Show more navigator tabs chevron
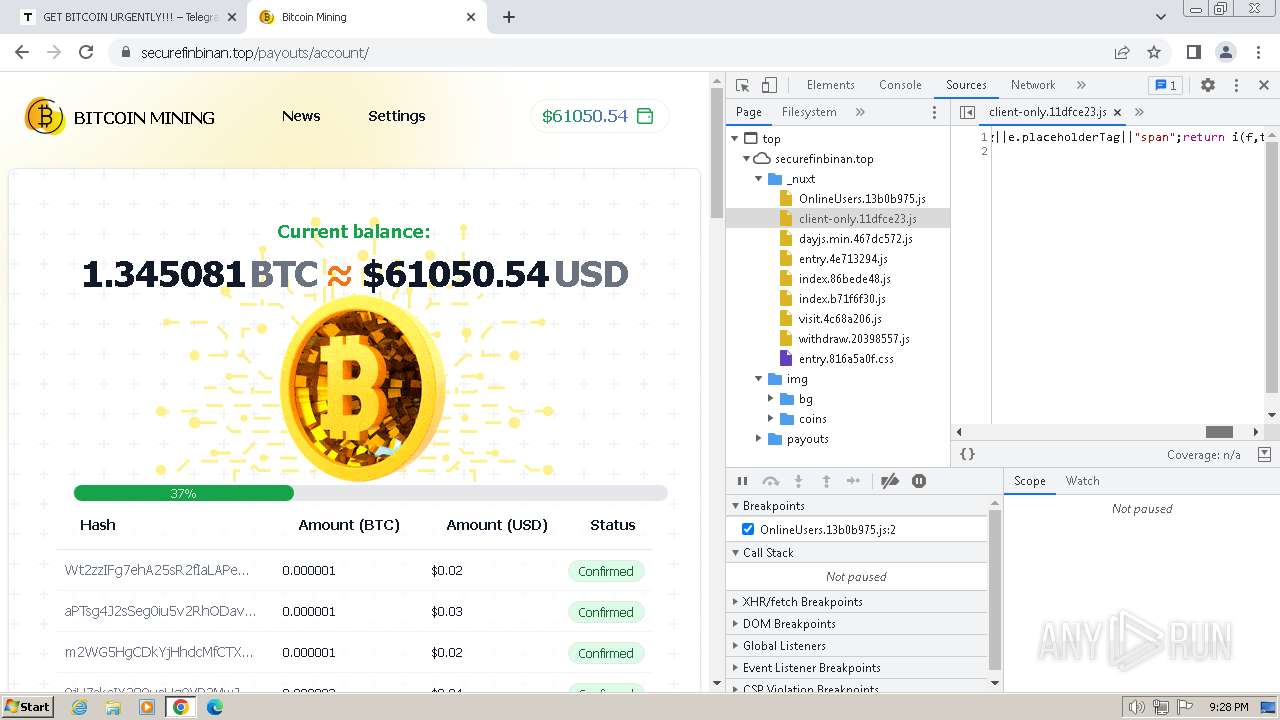The width and height of the screenshot is (1280, 720). pyautogui.click(x=860, y=112)
